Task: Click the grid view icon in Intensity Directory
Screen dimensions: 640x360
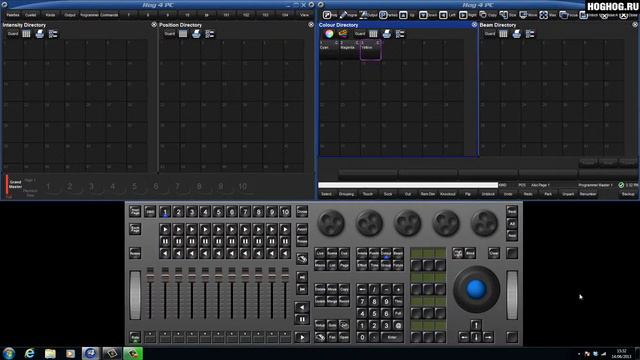Action: pyautogui.click(x=26, y=34)
